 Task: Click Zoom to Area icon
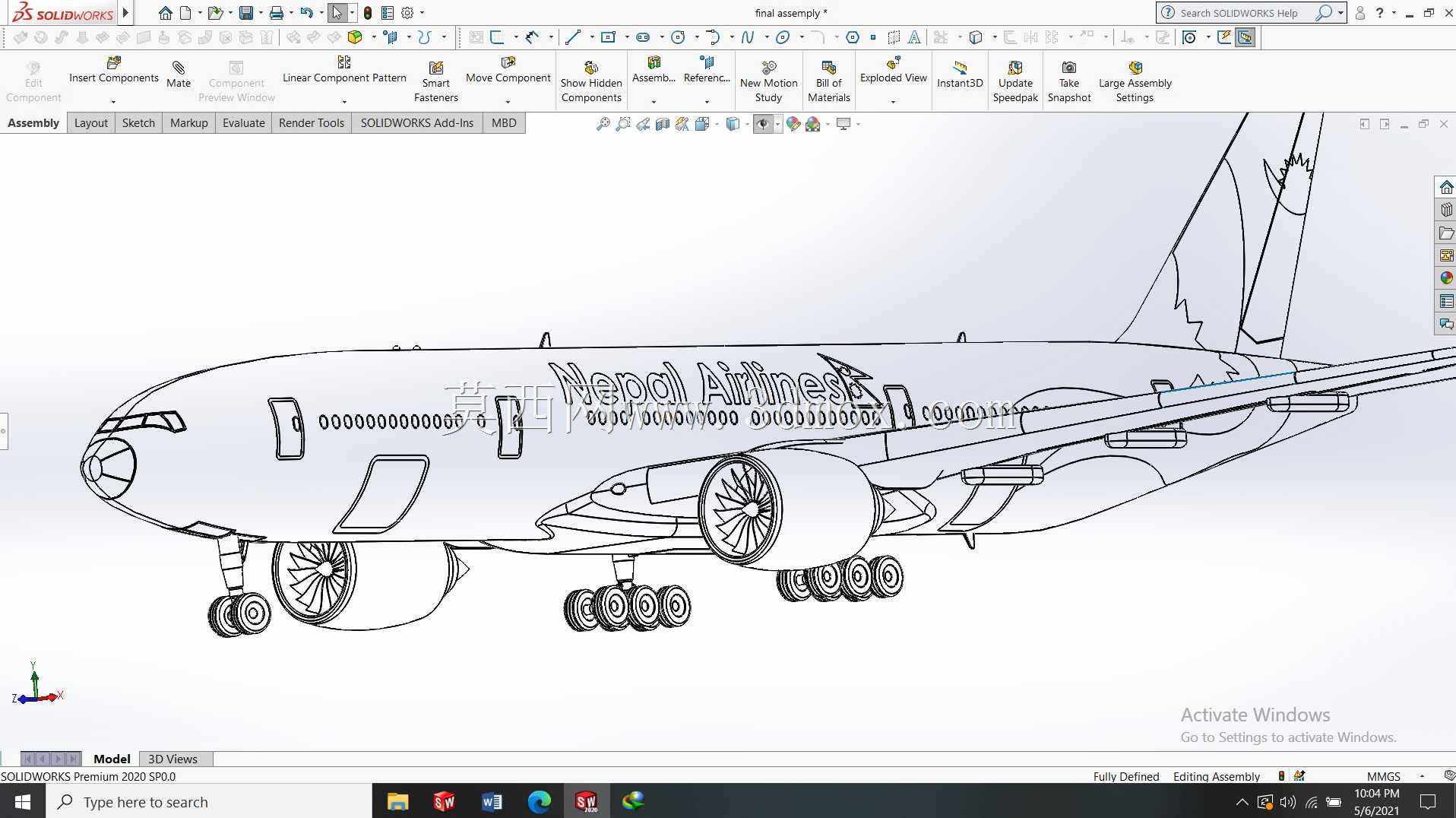pos(623,124)
